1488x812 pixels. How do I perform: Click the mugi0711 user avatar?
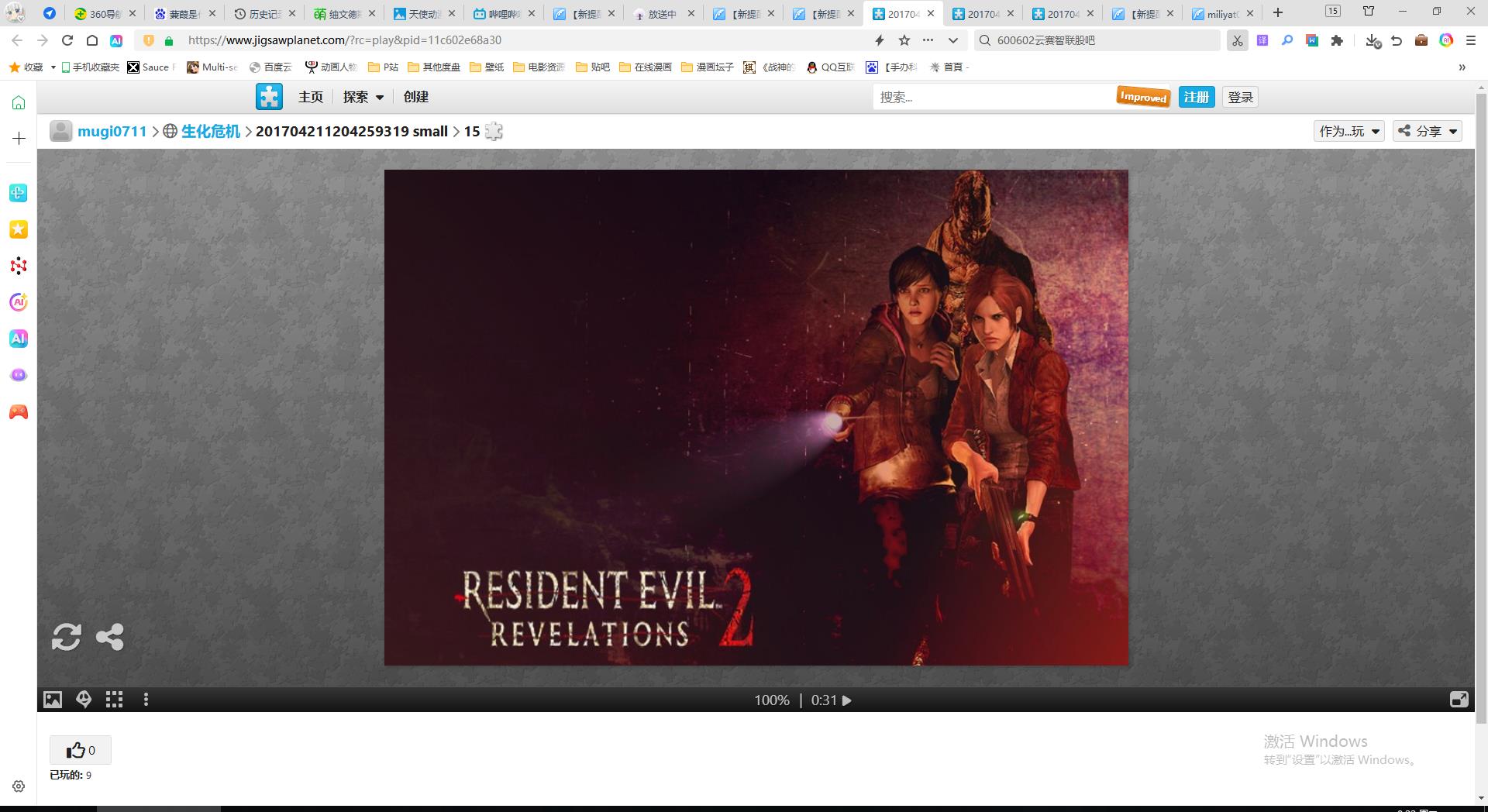click(x=61, y=131)
